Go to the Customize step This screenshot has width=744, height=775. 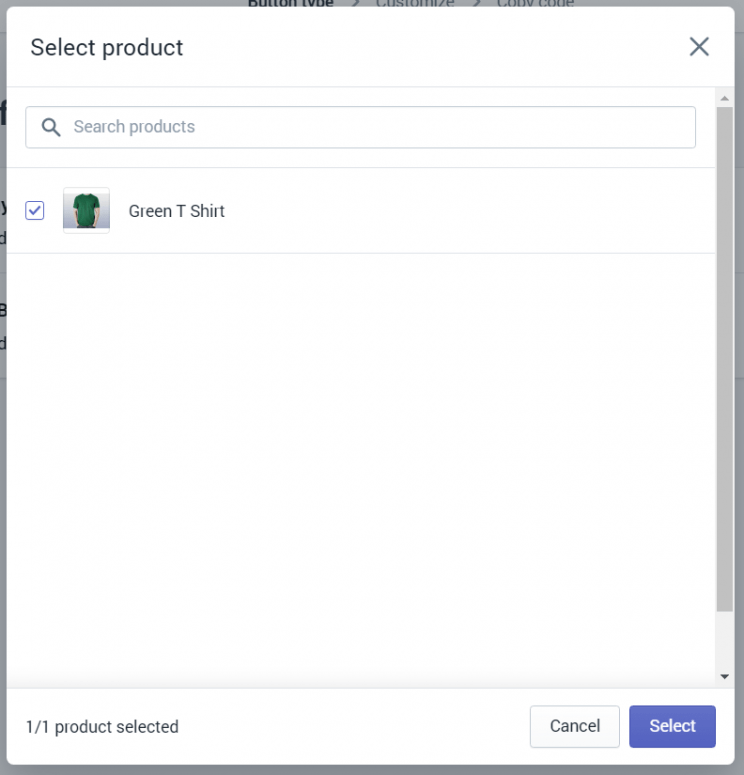coord(415,3)
